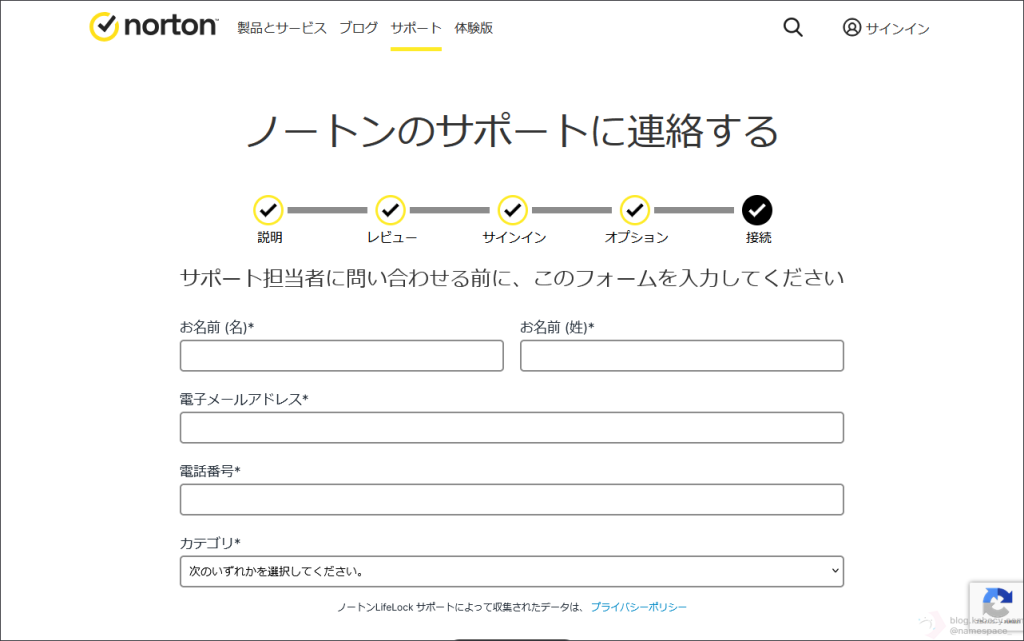
Task: Go to the サインイン step checkmark circle
Action: tap(513, 210)
